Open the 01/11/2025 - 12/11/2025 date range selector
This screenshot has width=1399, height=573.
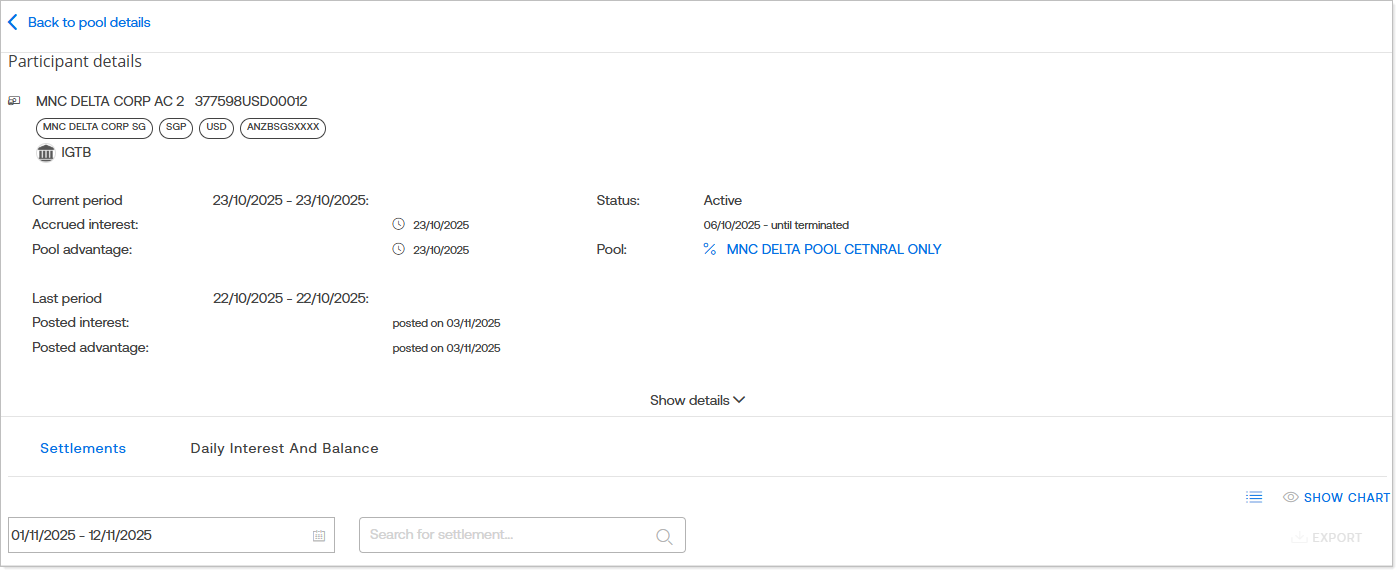[160, 535]
